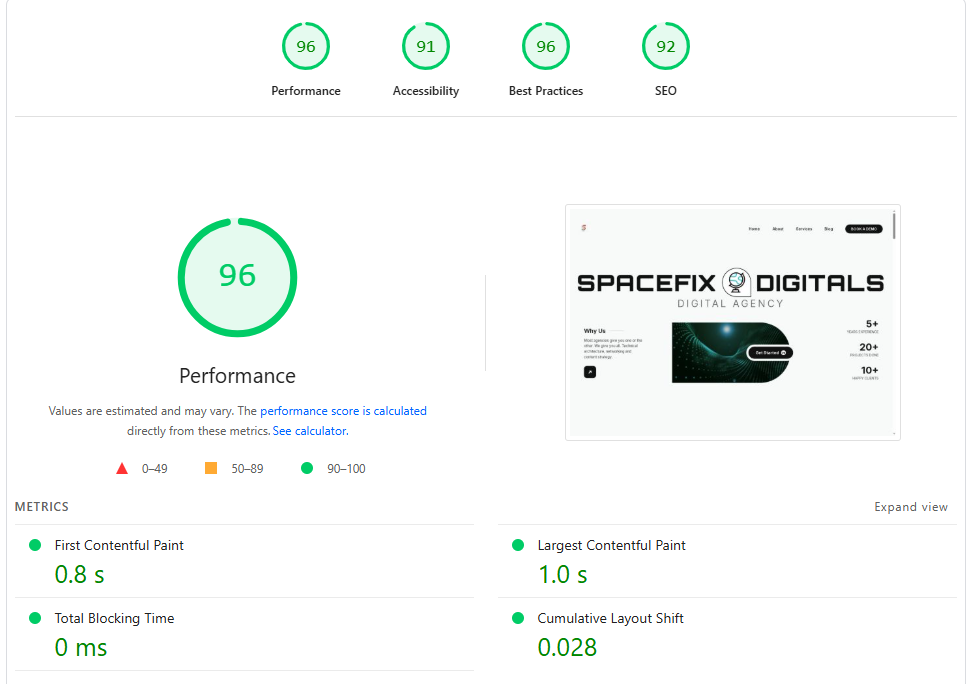
Task: Click the '1.0 s' metric value
Action: 562,575
